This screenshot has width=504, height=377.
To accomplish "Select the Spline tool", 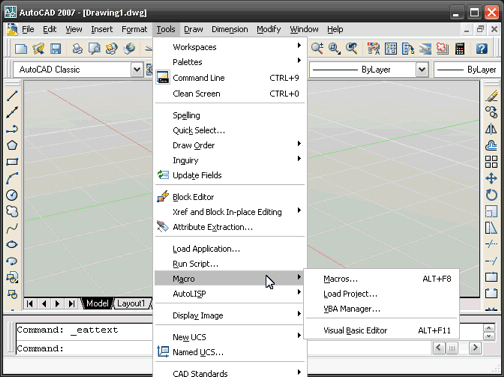I will point(12,228).
